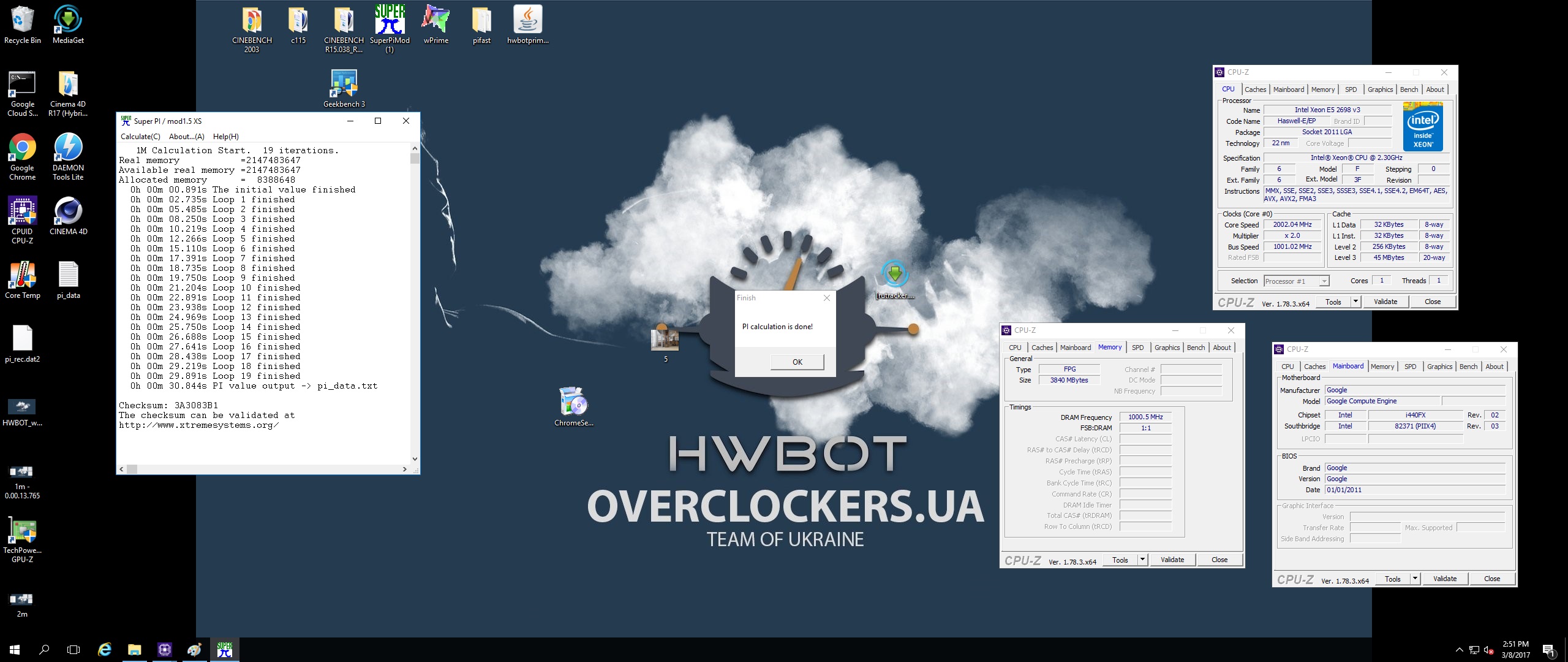1568x662 pixels.
Task: Open the c115 folder icon
Action: (x=298, y=25)
